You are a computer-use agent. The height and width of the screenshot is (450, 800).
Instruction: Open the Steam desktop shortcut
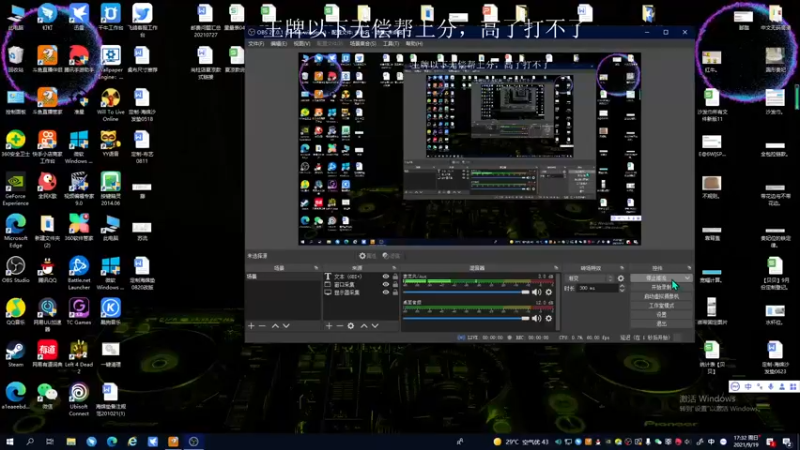(15, 355)
